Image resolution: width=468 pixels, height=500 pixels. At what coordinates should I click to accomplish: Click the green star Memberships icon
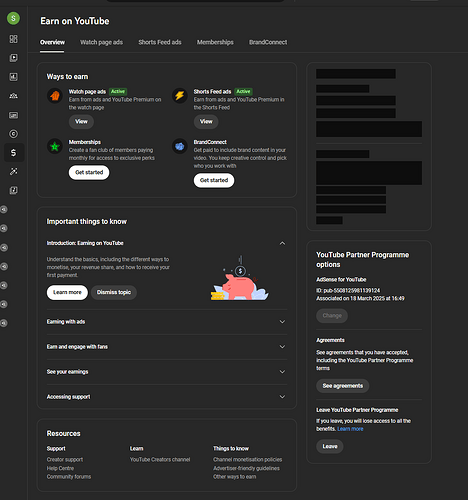[x=55, y=146]
